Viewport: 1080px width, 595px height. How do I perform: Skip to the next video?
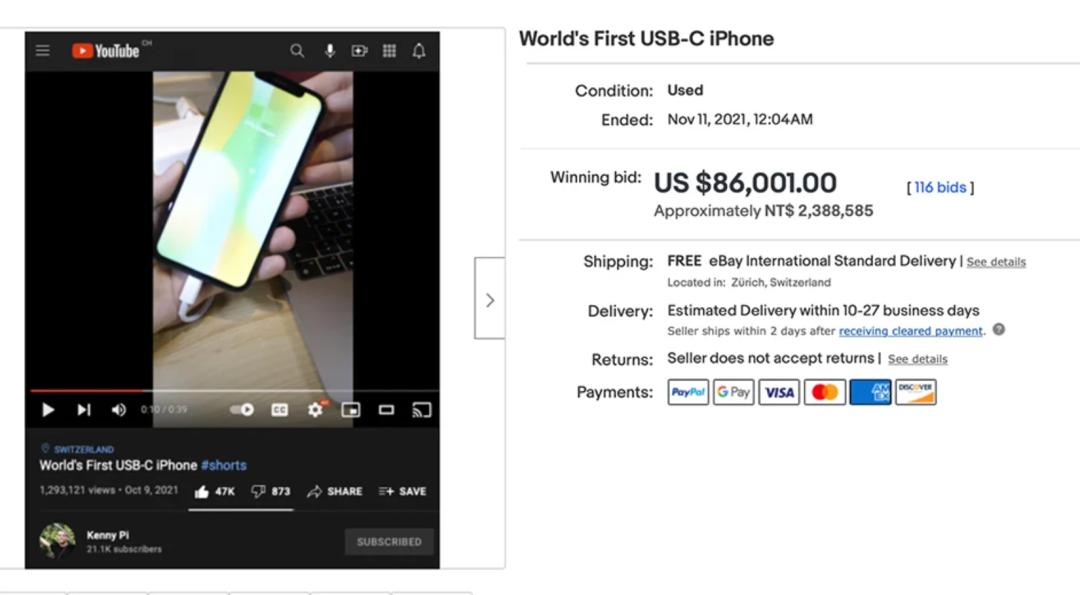pyautogui.click(x=83, y=410)
